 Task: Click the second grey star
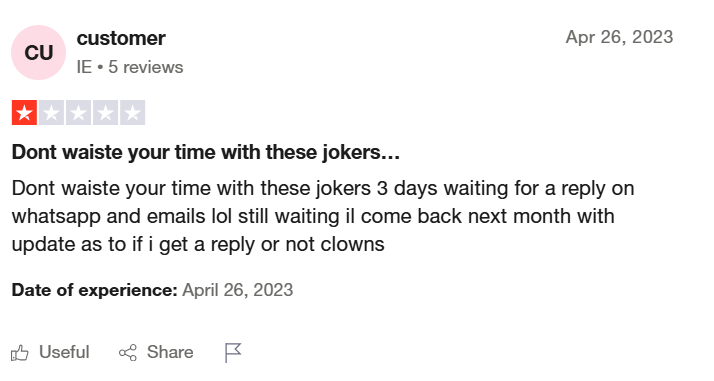click(51, 112)
